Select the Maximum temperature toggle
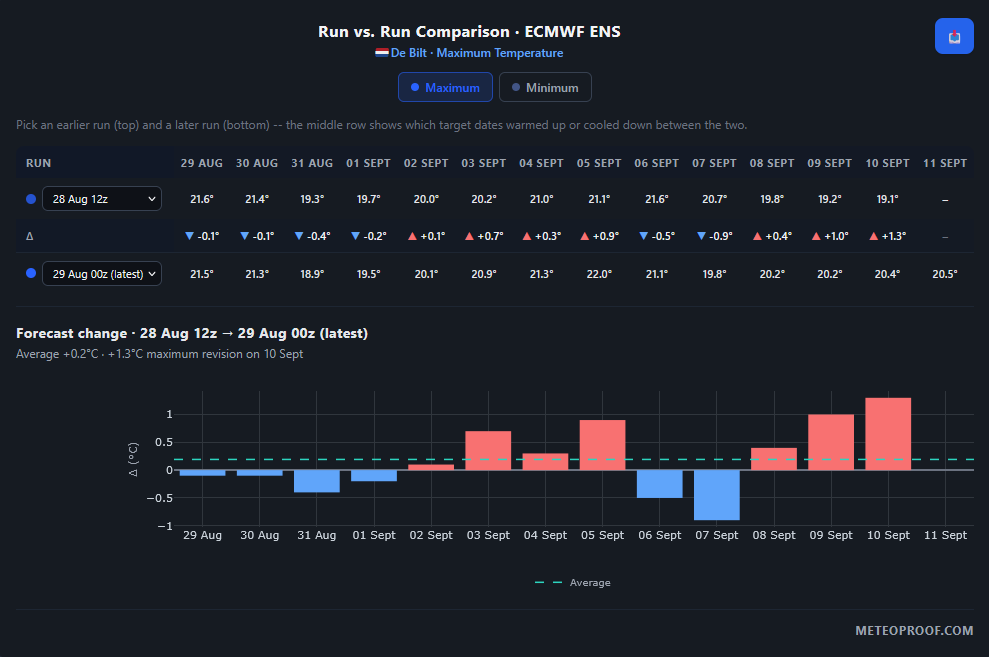The height and width of the screenshot is (657, 989). pos(445,87)
